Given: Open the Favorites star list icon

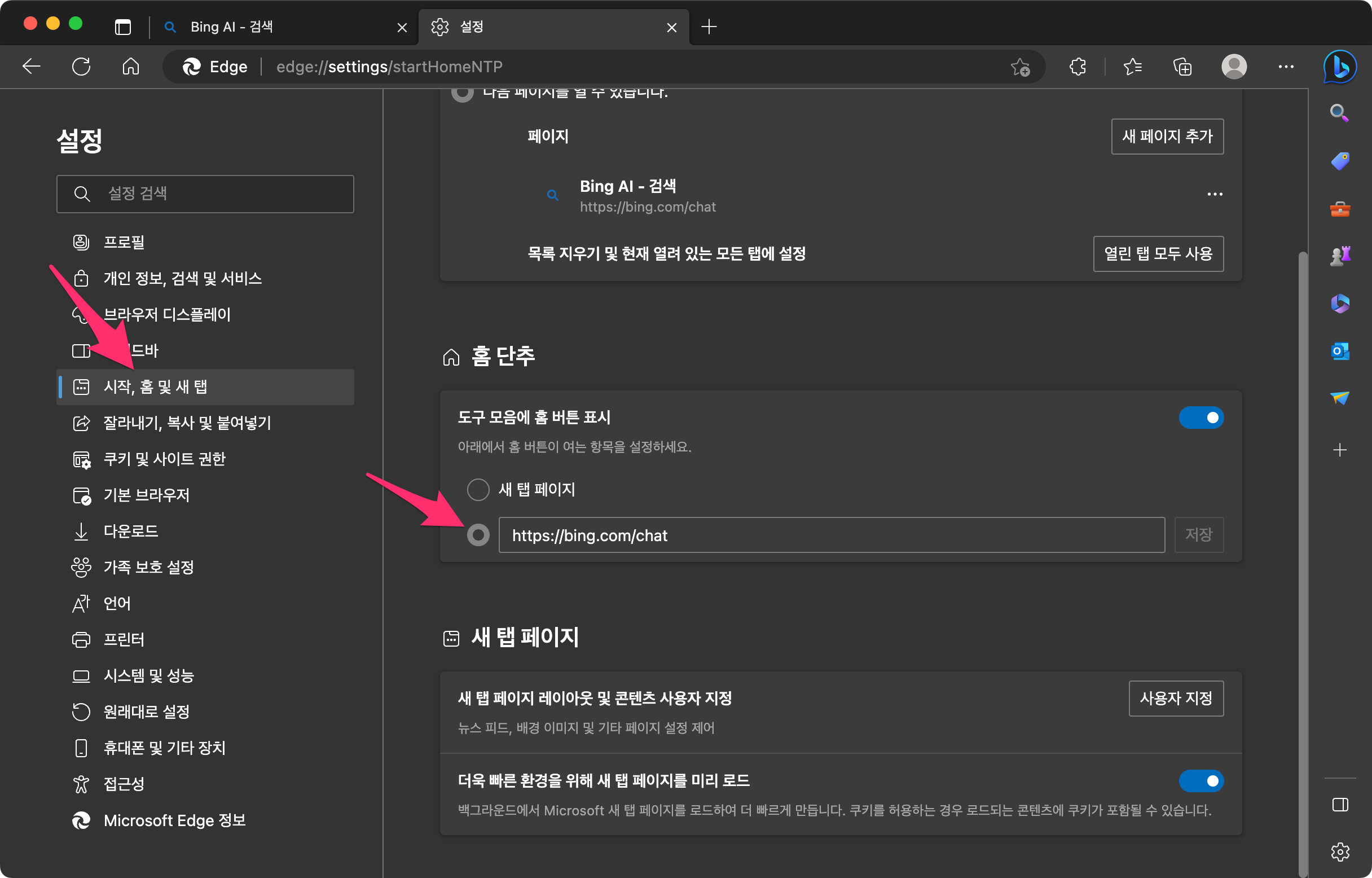Looking at the screenshot, I should tap(1132, 67).
